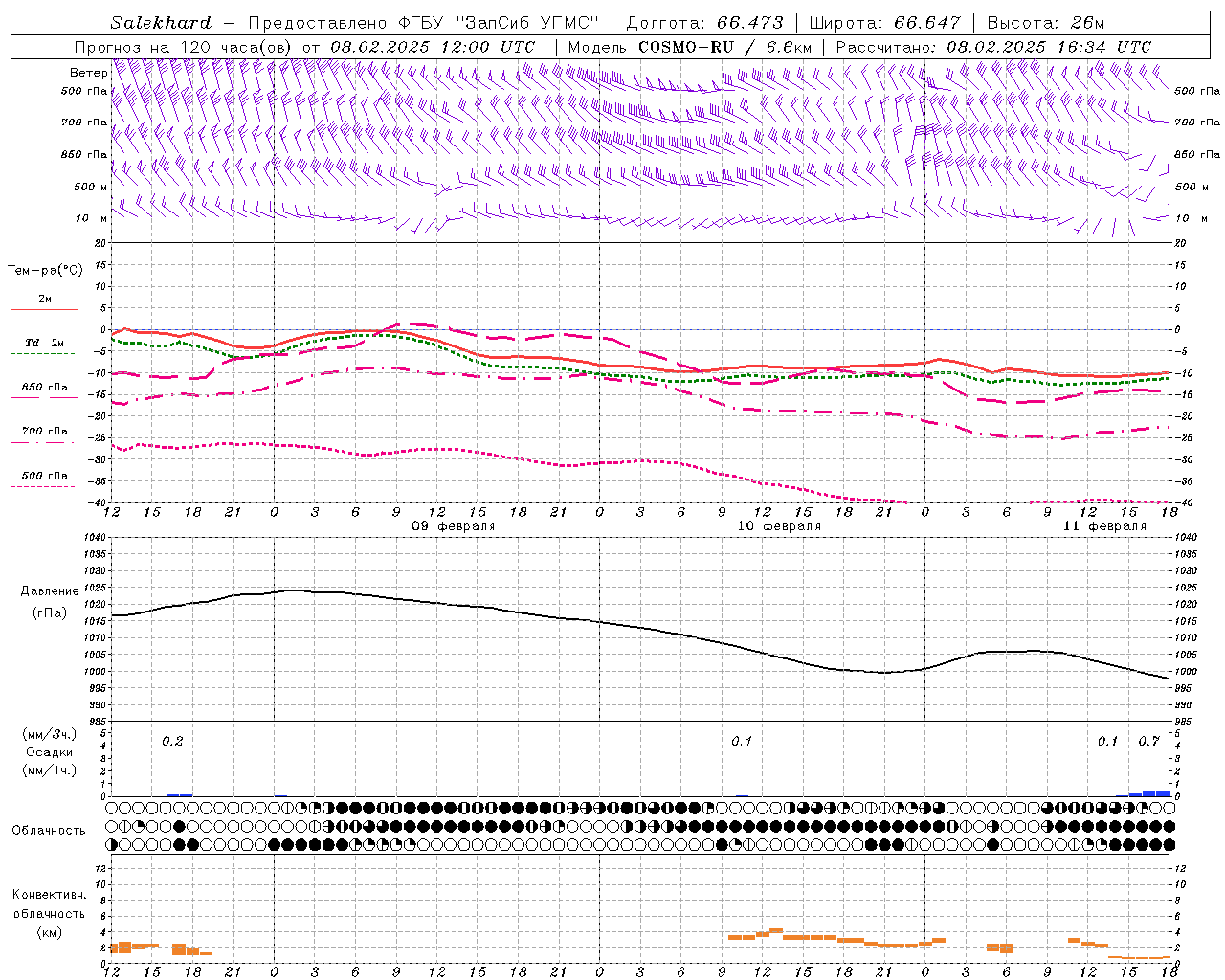Select the '10 февраля' date label

tap(779, 526)
